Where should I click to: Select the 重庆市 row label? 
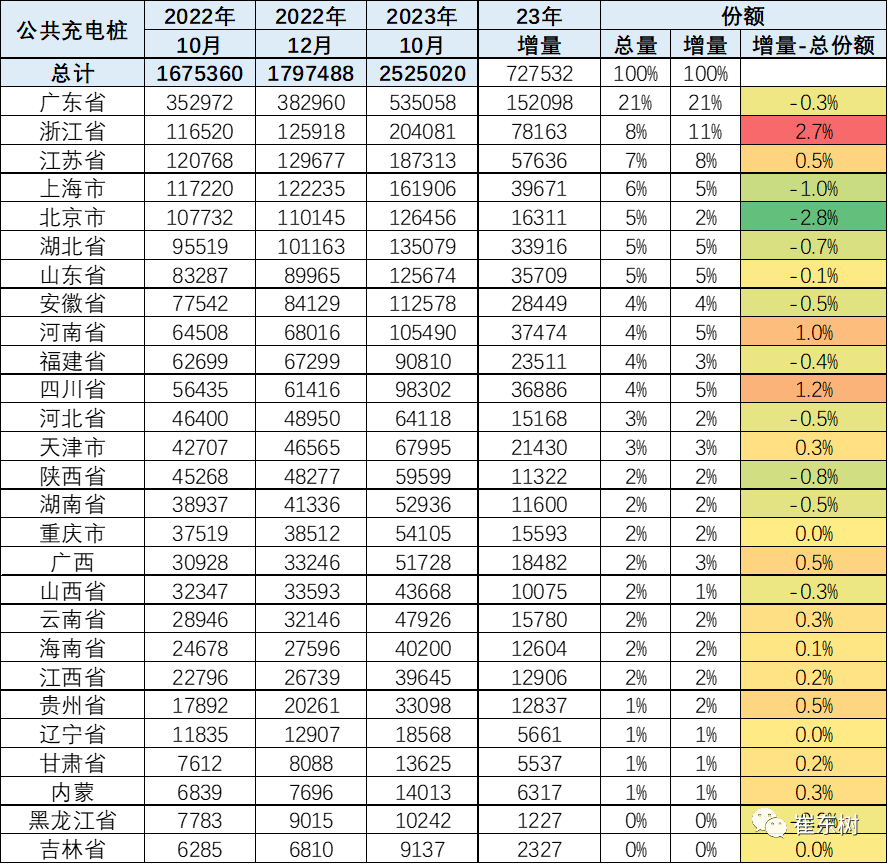point(72,533)
